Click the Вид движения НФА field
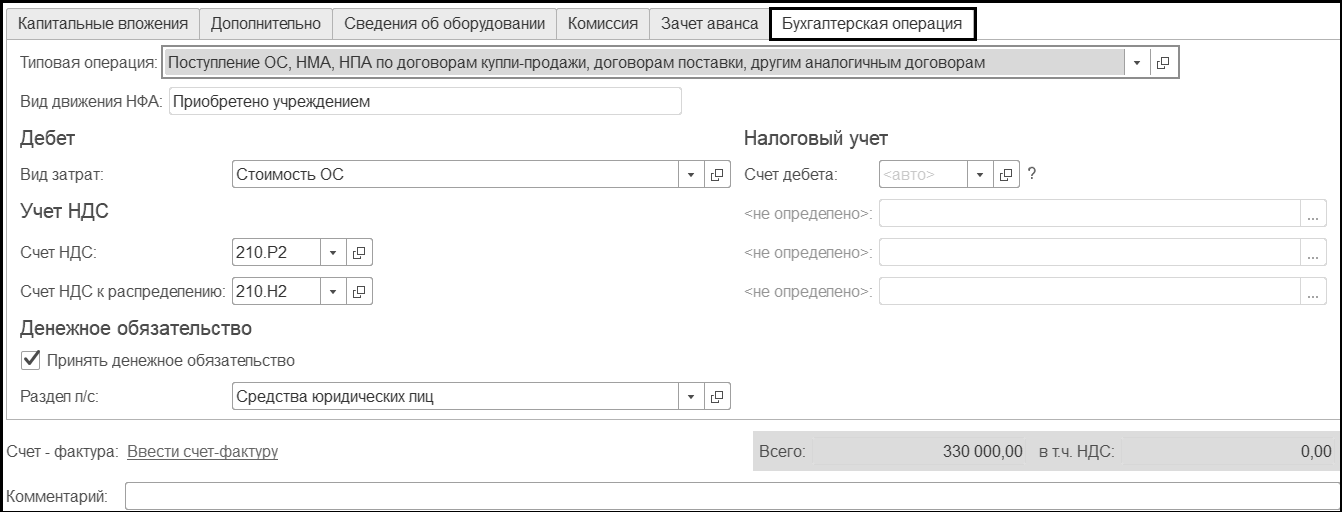1342x512 pixels. point(425,101)
